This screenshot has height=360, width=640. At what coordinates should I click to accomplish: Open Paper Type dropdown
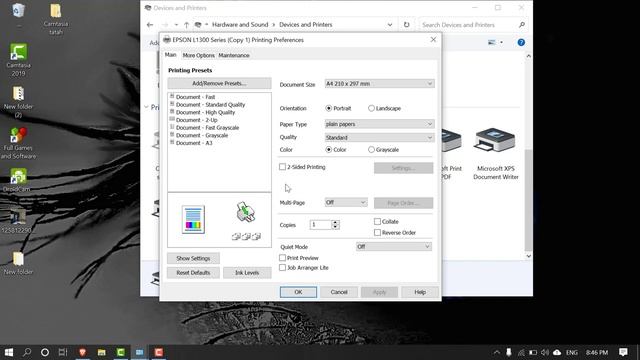tap(379, 124)
